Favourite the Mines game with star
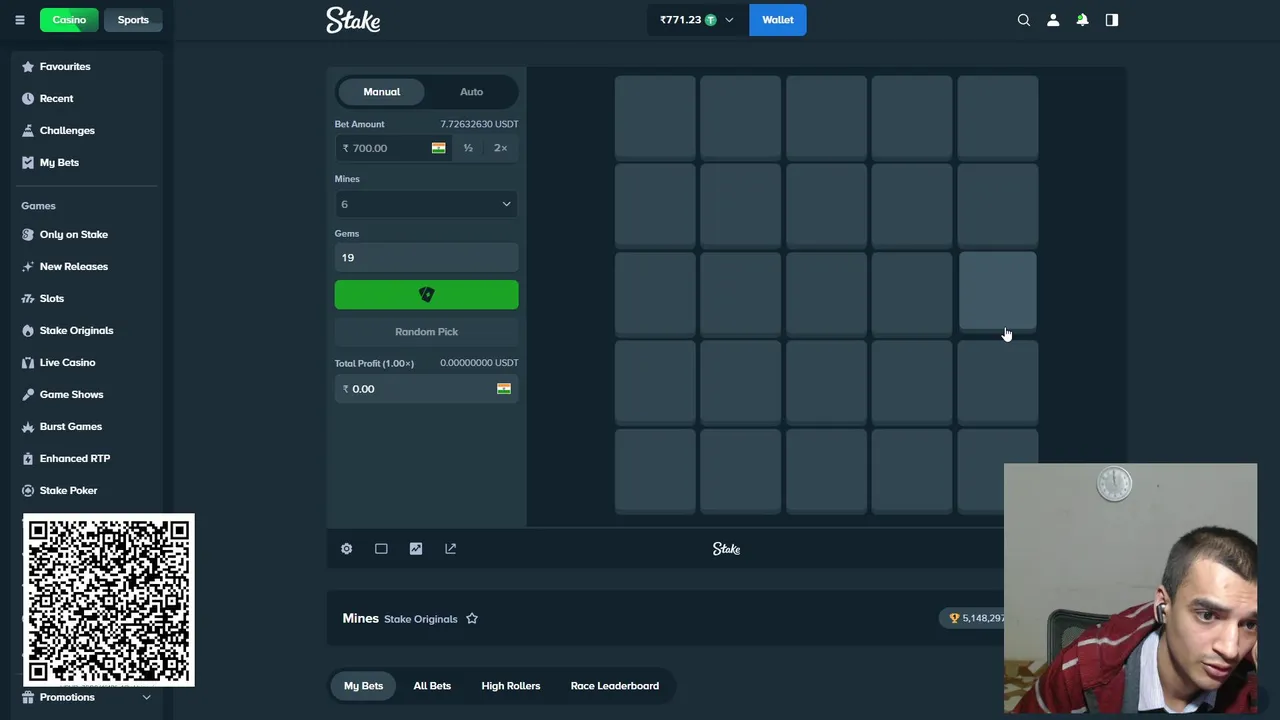 coord(472,618)
